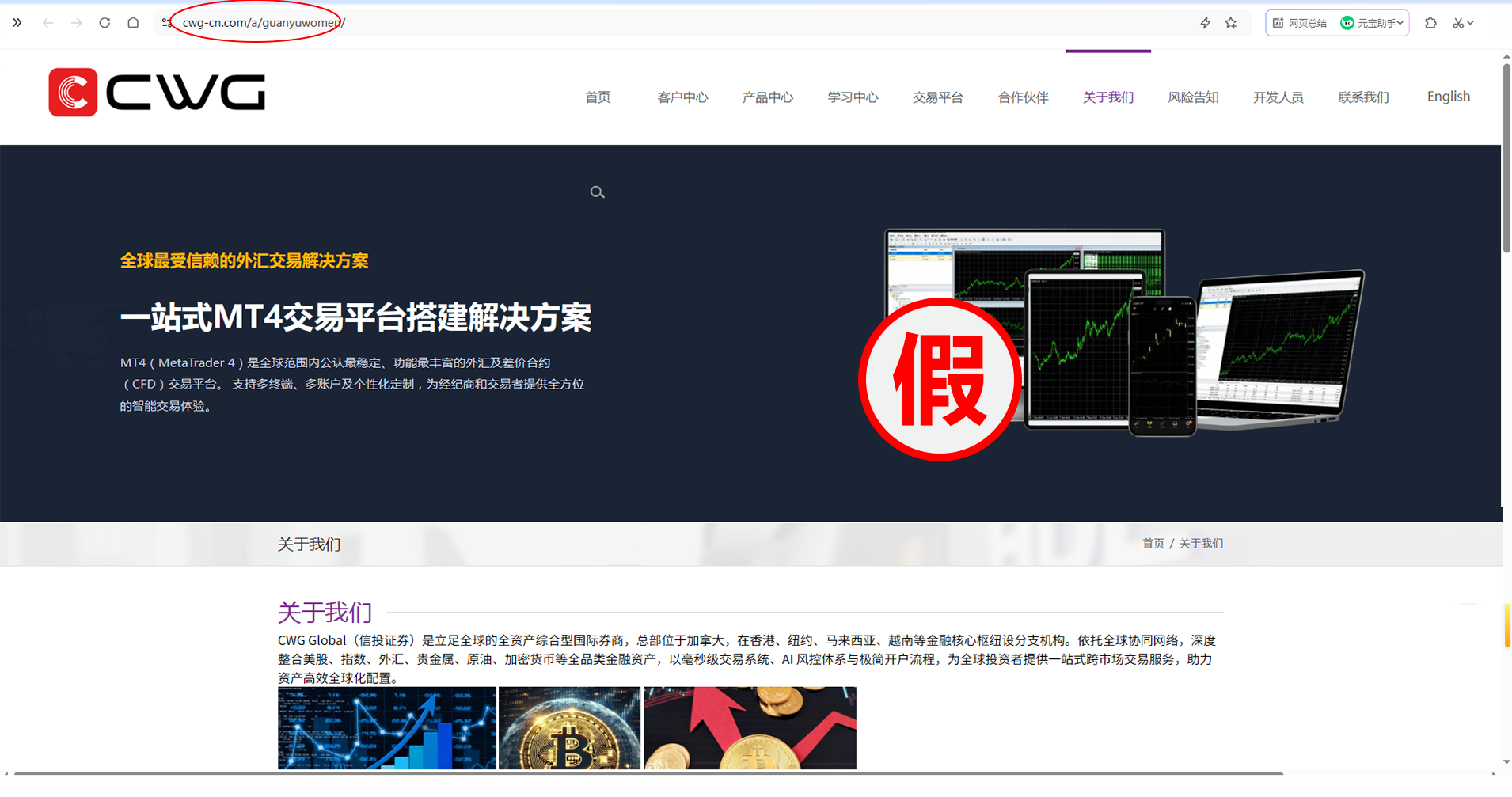Click the scrollbar down arrow
Viewport: 1512px width, 797px height.
[x=1506, y=763]
